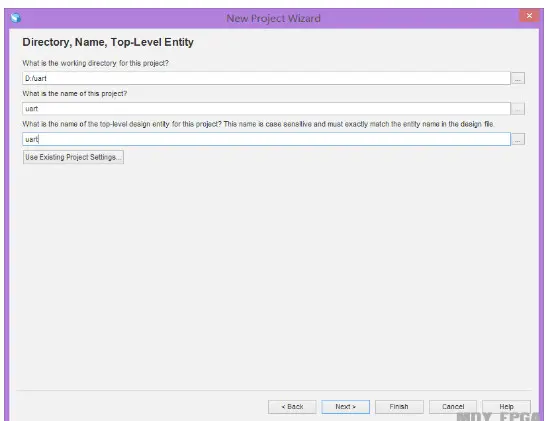Viewport: 546px width, 421px height.
Task: Focus the top-level design entity name field
Action: pyautogui.click(x=266, y=139)
